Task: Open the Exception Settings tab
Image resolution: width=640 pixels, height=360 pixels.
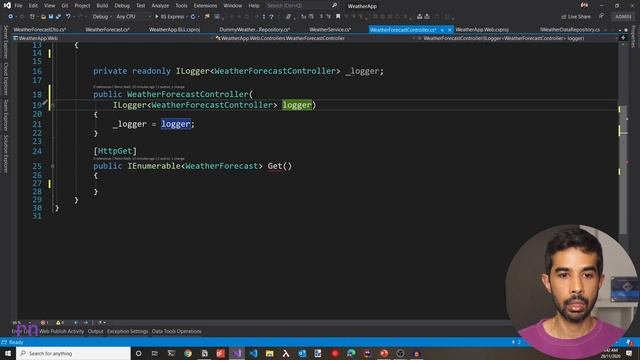Action: (127, 331)
